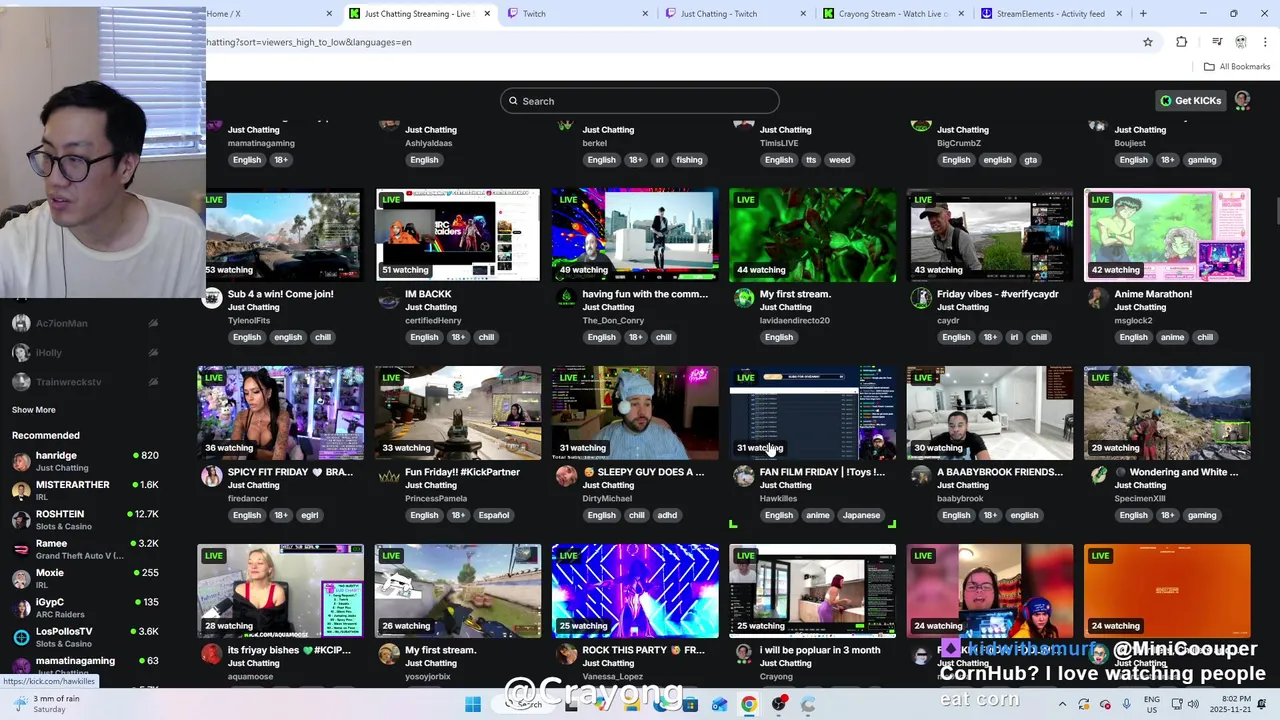
Task: Switch to the Crayong Stream tab
Action: point(894,14)
